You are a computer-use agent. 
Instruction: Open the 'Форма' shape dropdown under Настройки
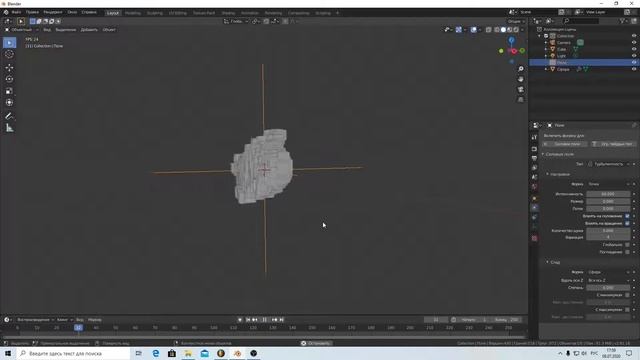(609, 184)
